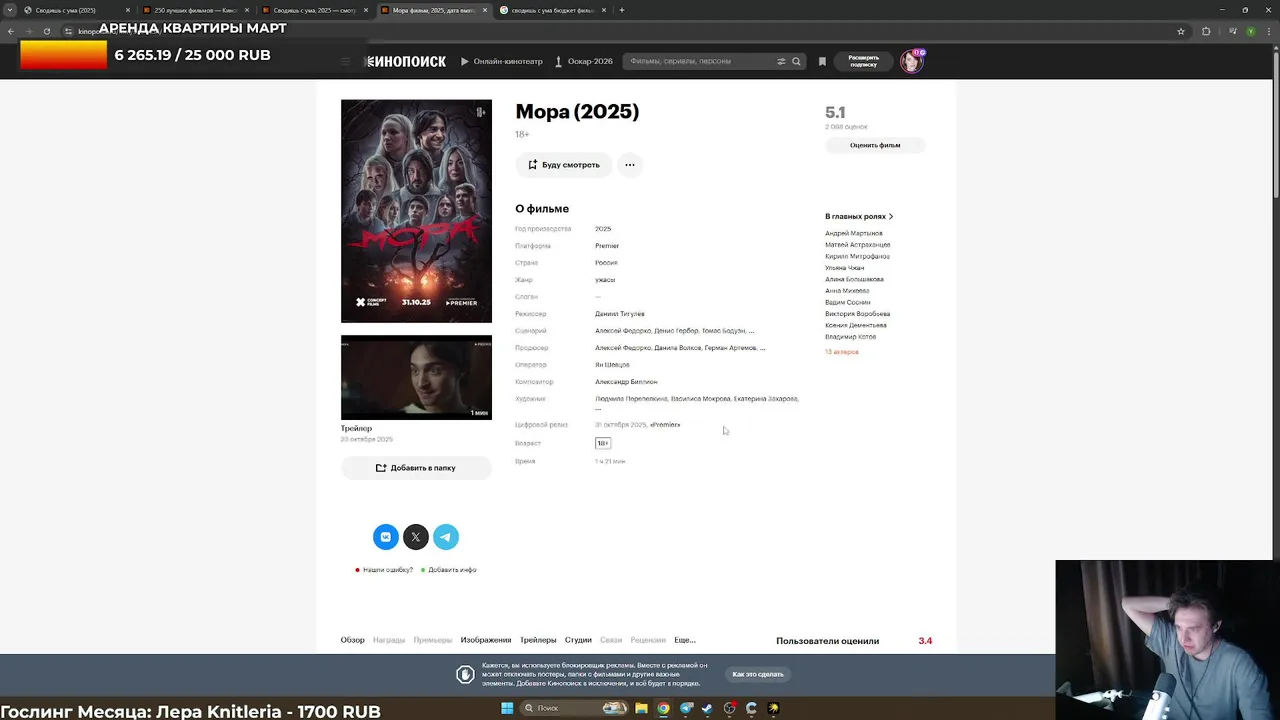Expand the Еще... tab menu
Viewport: 1280px width, 720px height.
point(685,640)
